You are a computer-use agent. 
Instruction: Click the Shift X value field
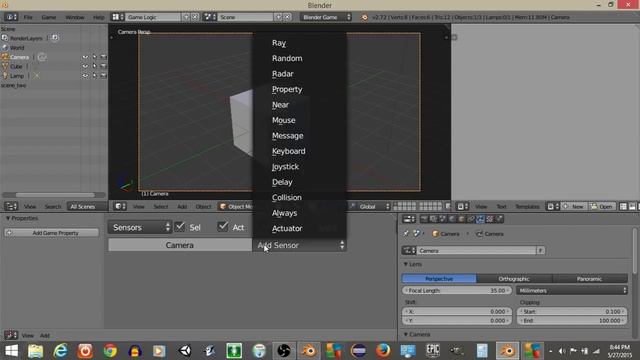pyautogui.click(x=457, y=311)
